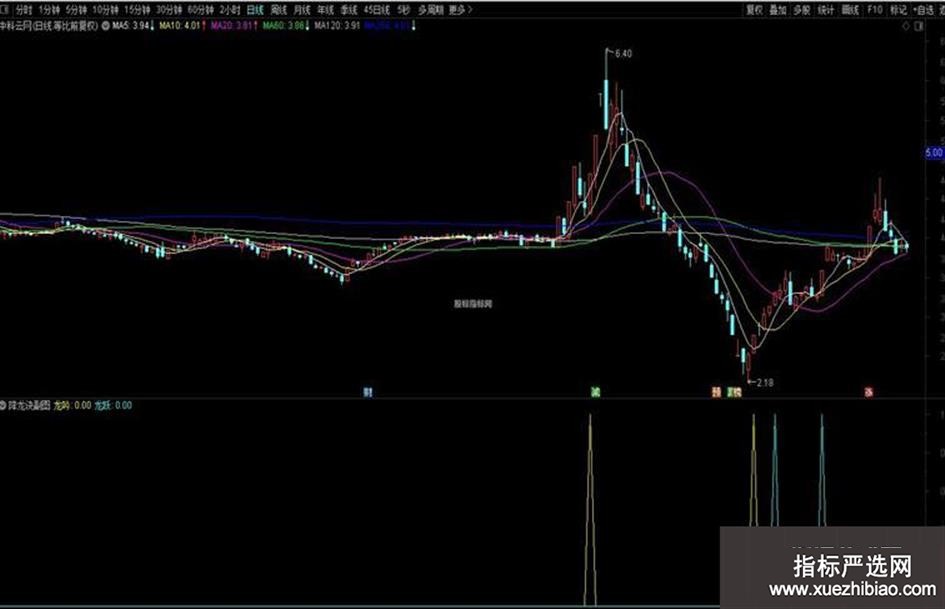Switch to 季线 quarterly chart
The image size is (945, 609).
(x=349, y=10)
